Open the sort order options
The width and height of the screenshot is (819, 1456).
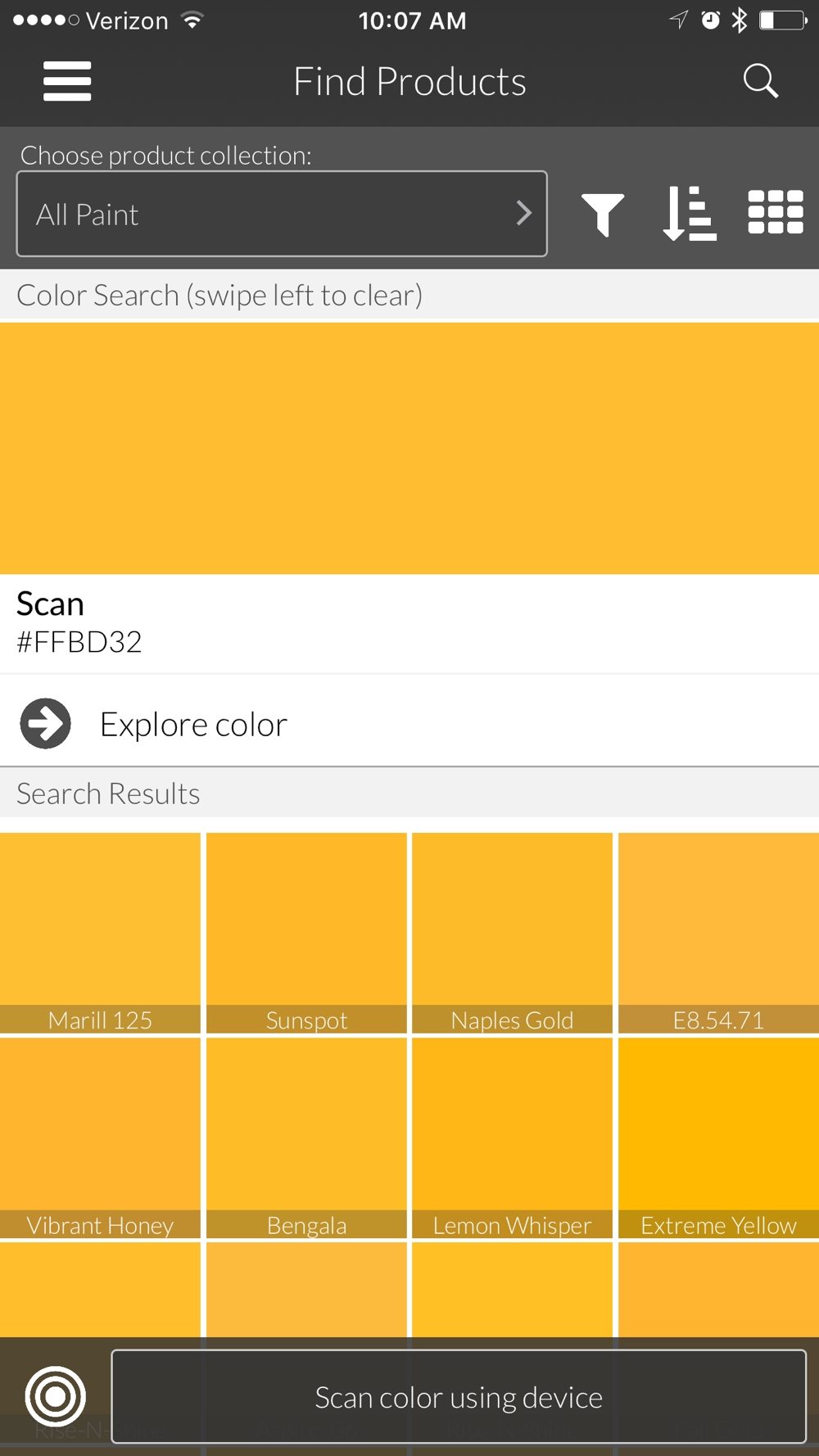[x=690, y=214]
